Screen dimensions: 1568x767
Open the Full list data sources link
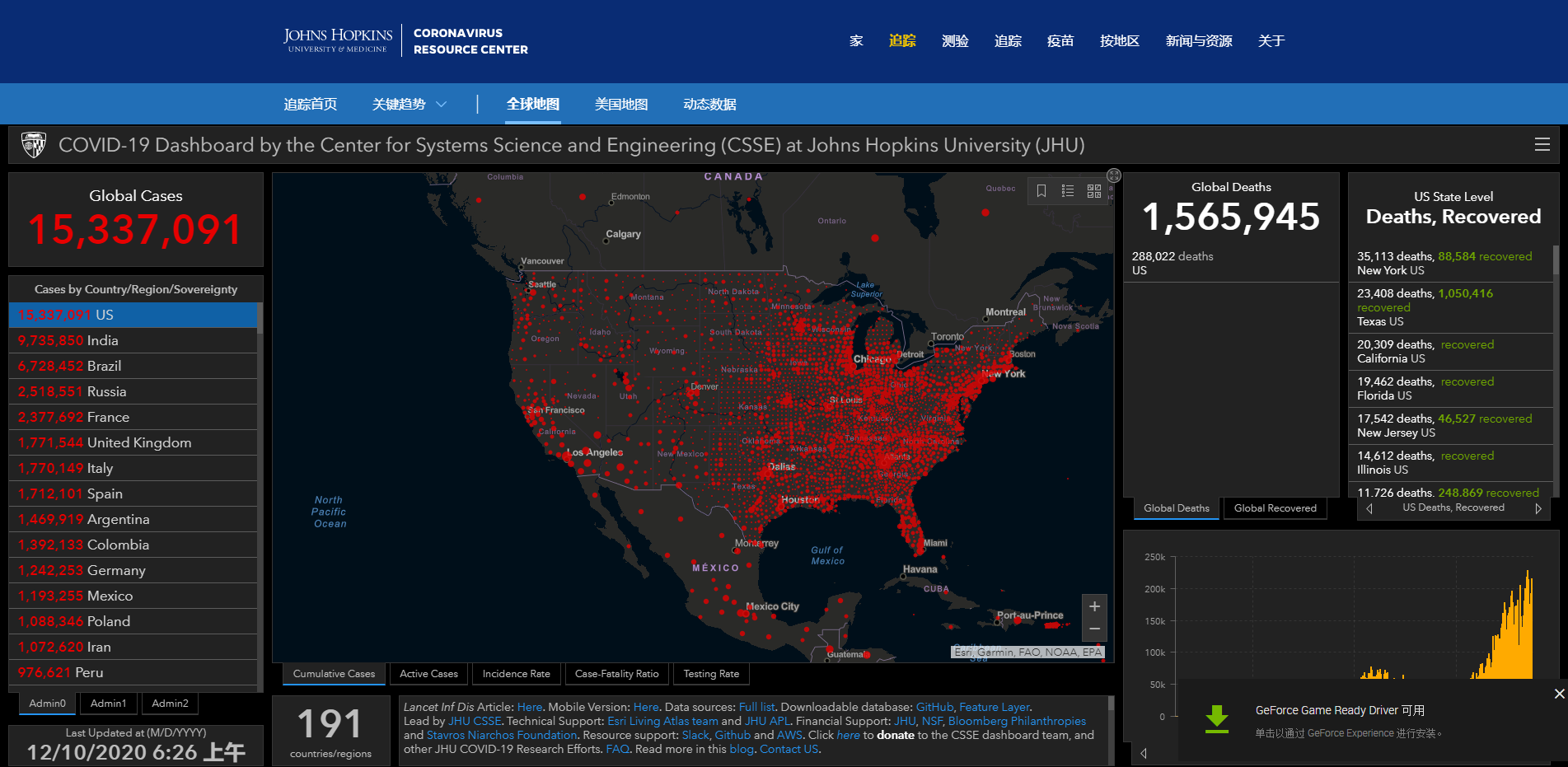pyautogui.click(x=756, y=707)
